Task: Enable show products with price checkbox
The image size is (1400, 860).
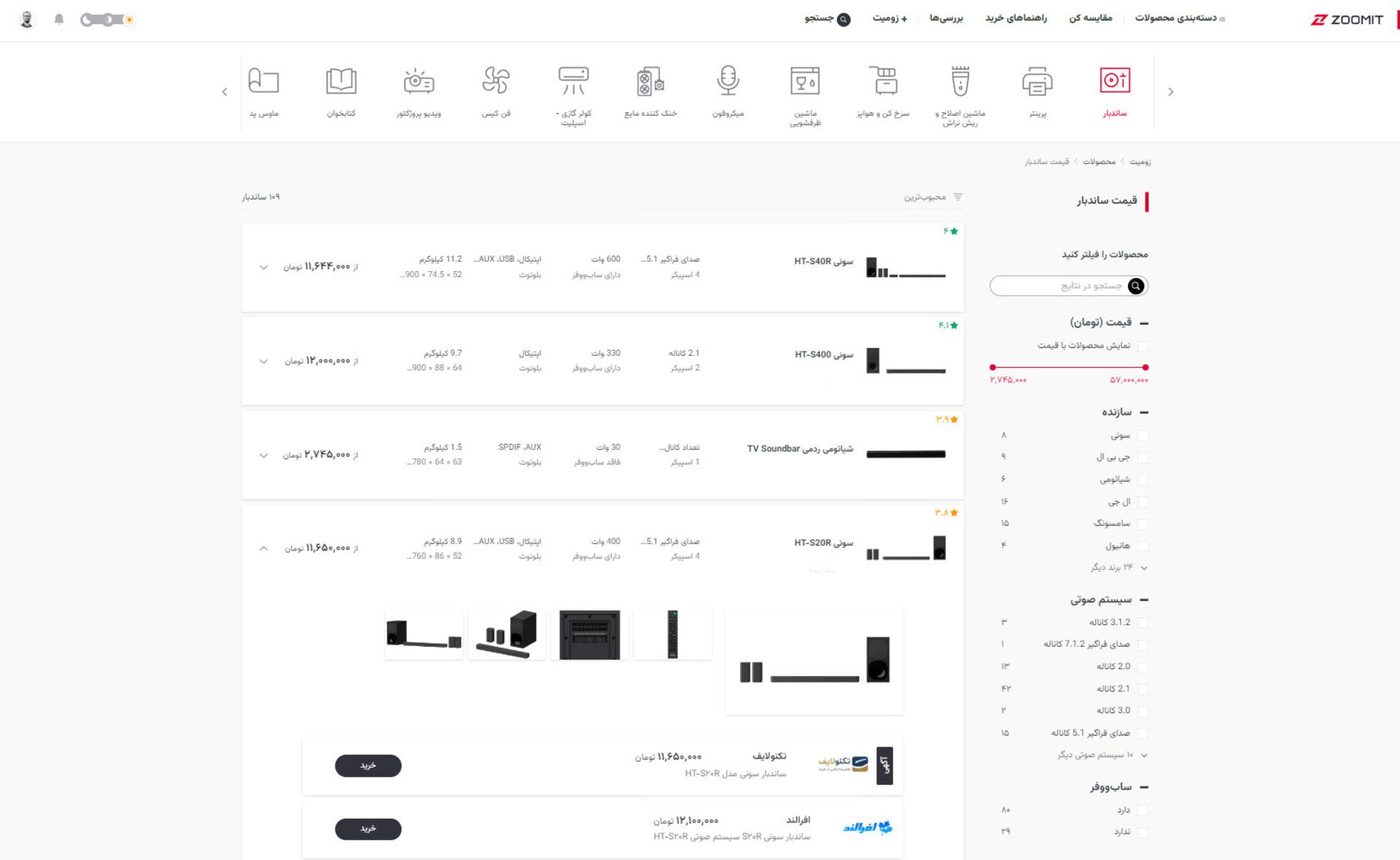Action: [x=1143, y=346]
